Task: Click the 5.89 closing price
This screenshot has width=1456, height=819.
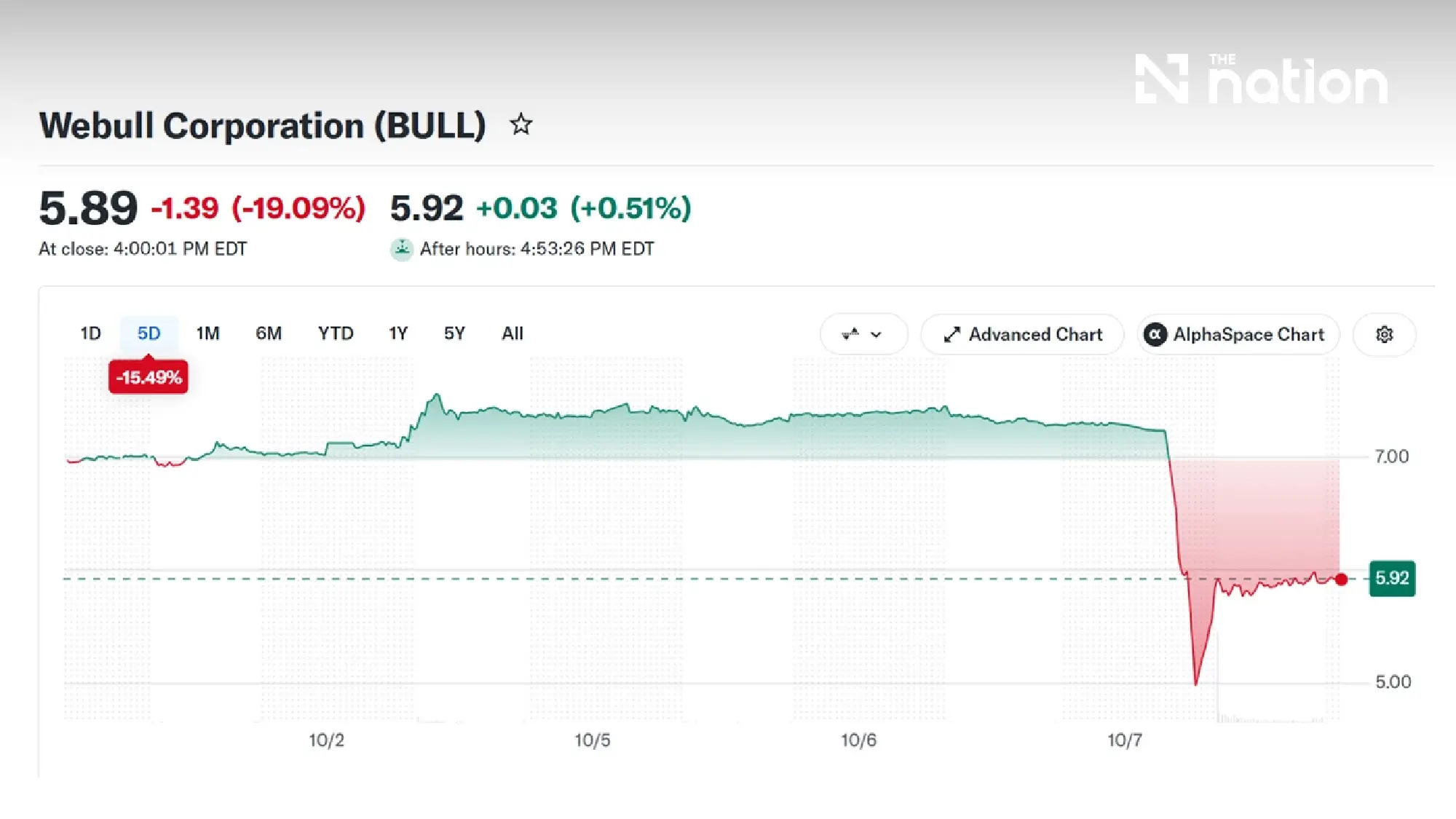Action: pyautogui.click(x=88, y=208)
